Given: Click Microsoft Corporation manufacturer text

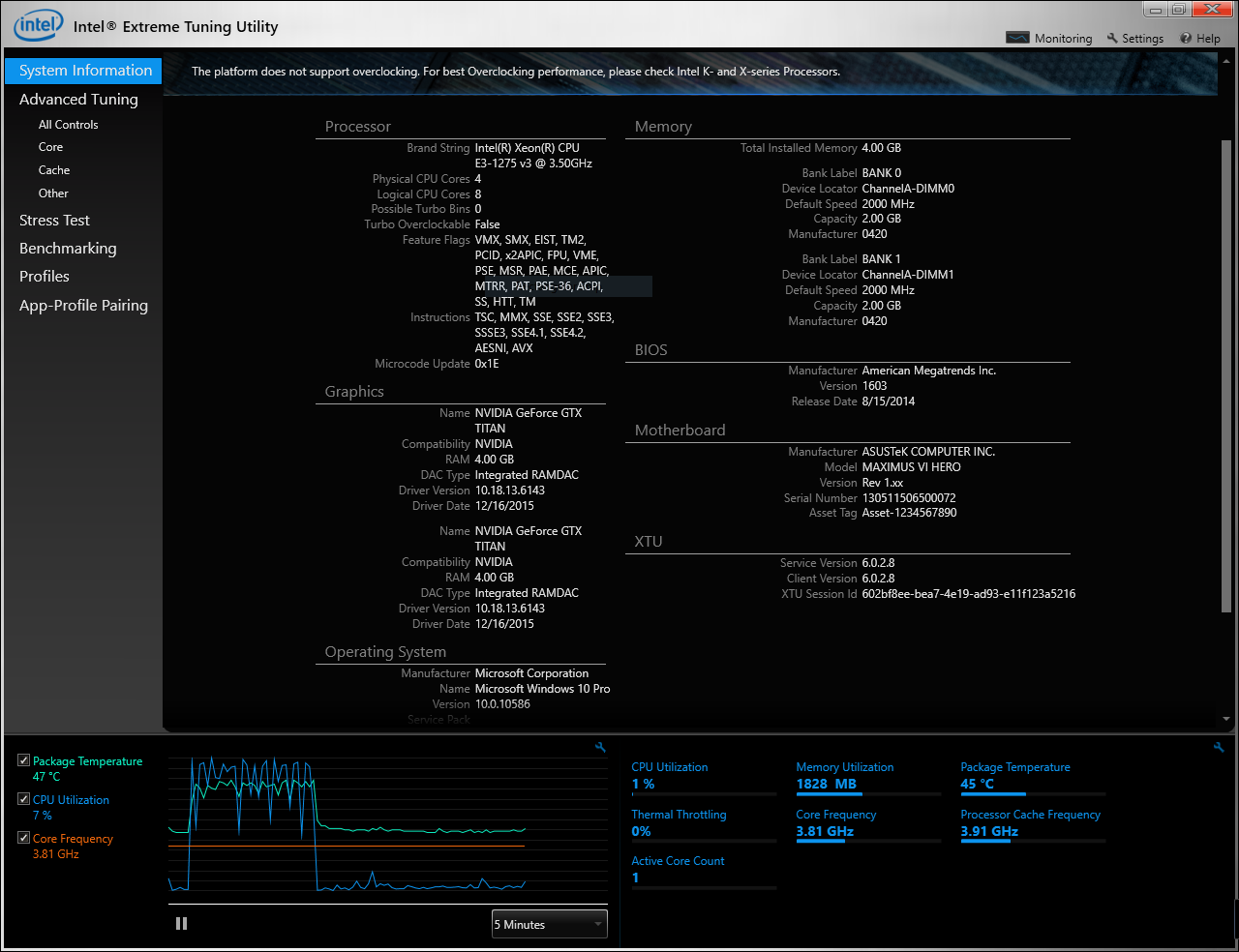Looking at the screenshot, I should (x=531, y=673).
